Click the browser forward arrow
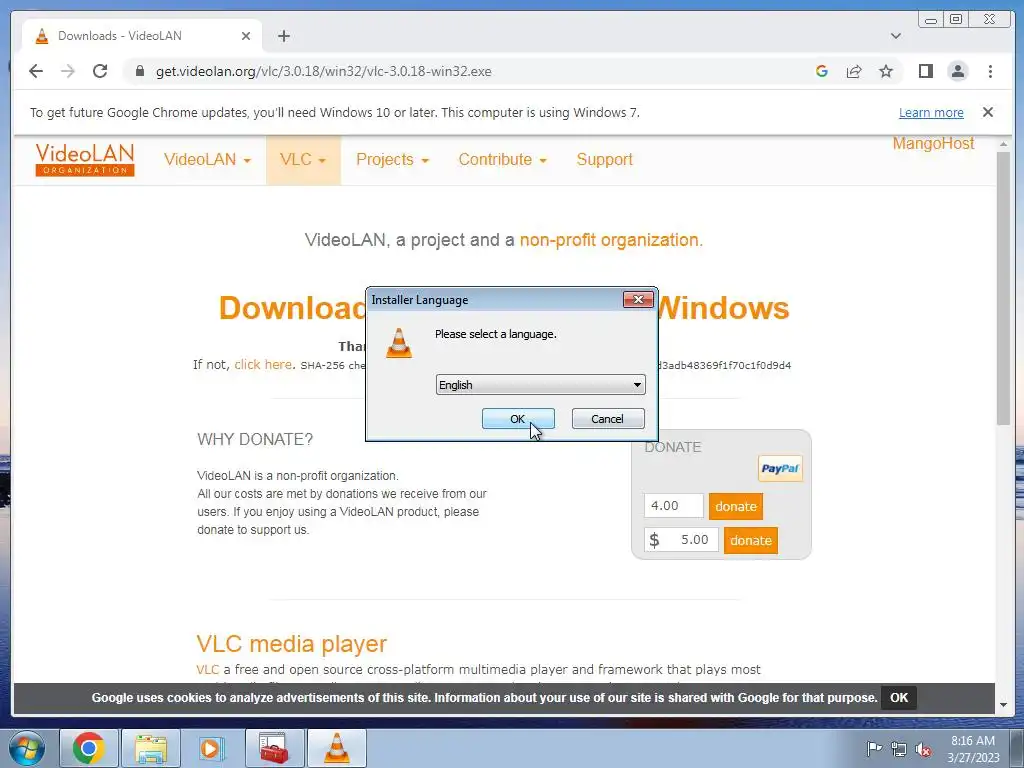 pos(68,71)
